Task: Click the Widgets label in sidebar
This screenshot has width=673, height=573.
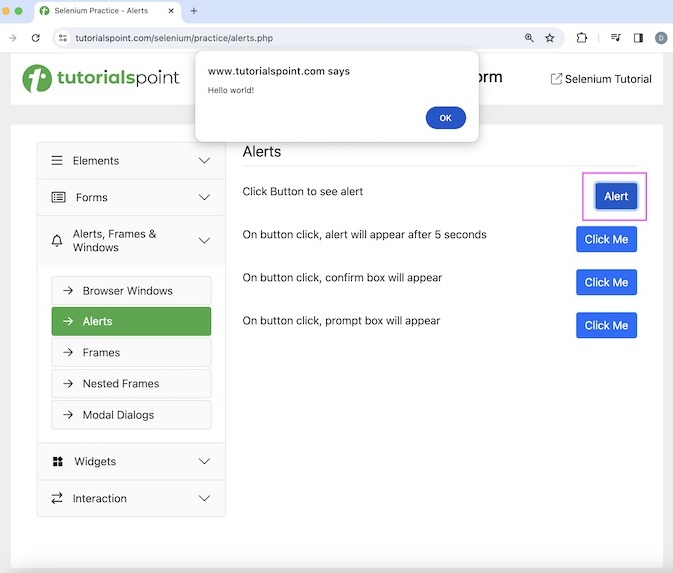Action: pyautogui.click(x=95, y=461)
